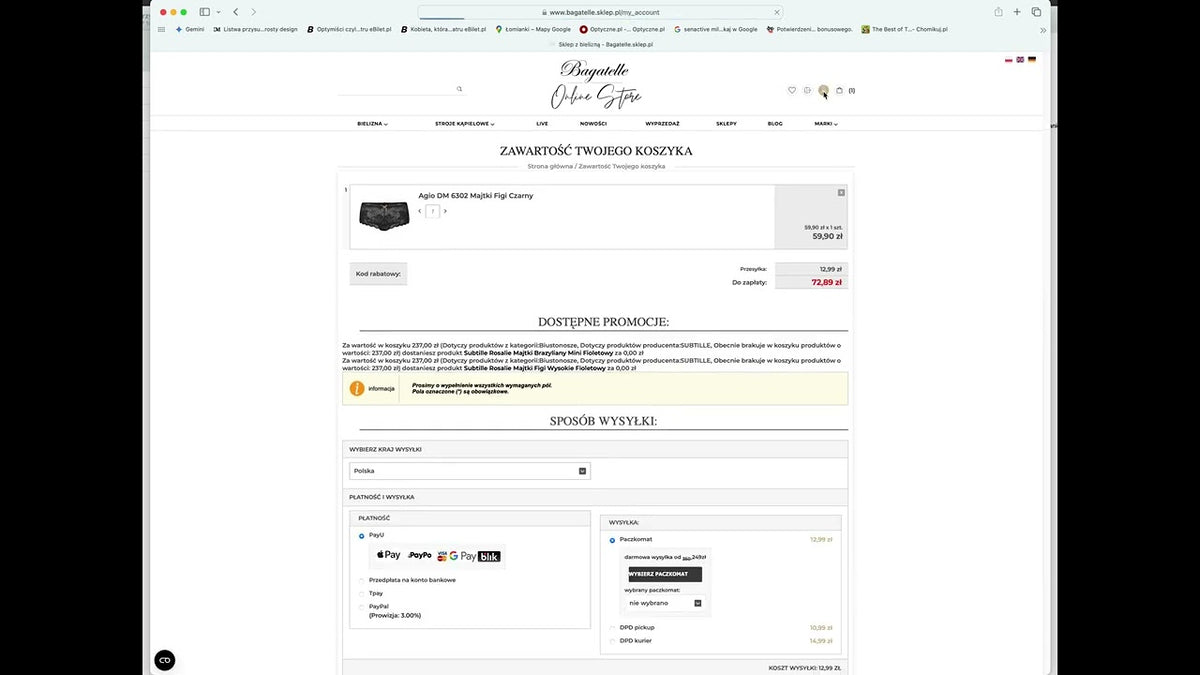This screenshot has width=1200, height=675.
Task: Open a new tab with plus icon
Action: point(1017,12)
